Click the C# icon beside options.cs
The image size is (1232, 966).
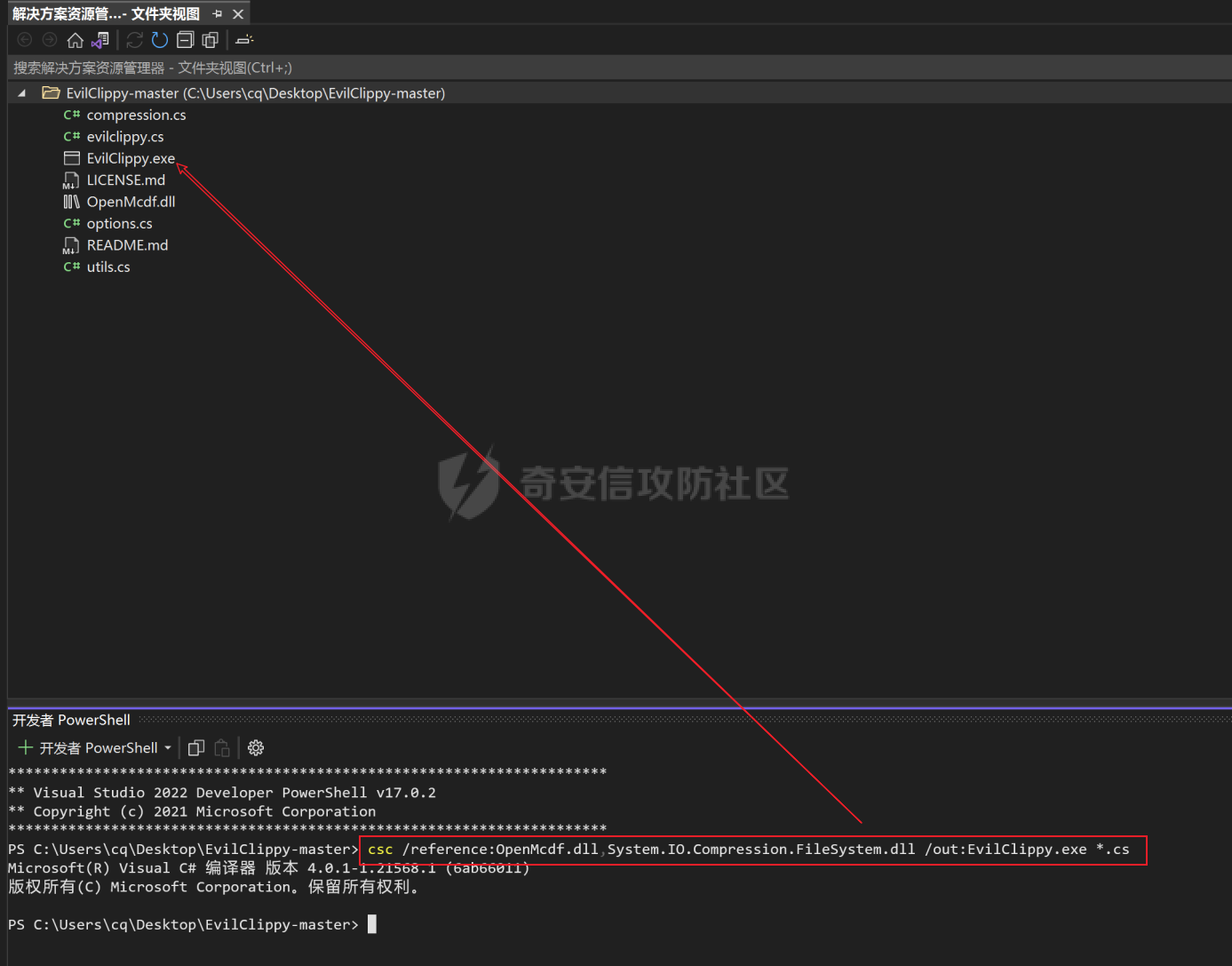(x=72, y=224)
